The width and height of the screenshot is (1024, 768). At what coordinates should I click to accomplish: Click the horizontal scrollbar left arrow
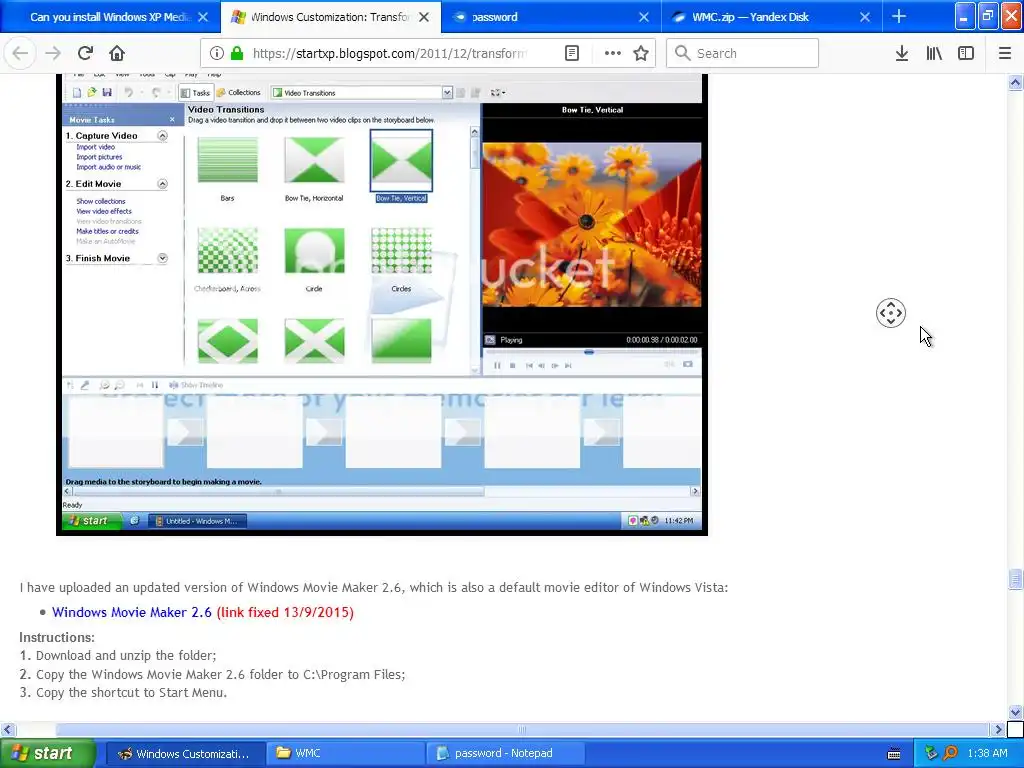click(x=7, y=729)
